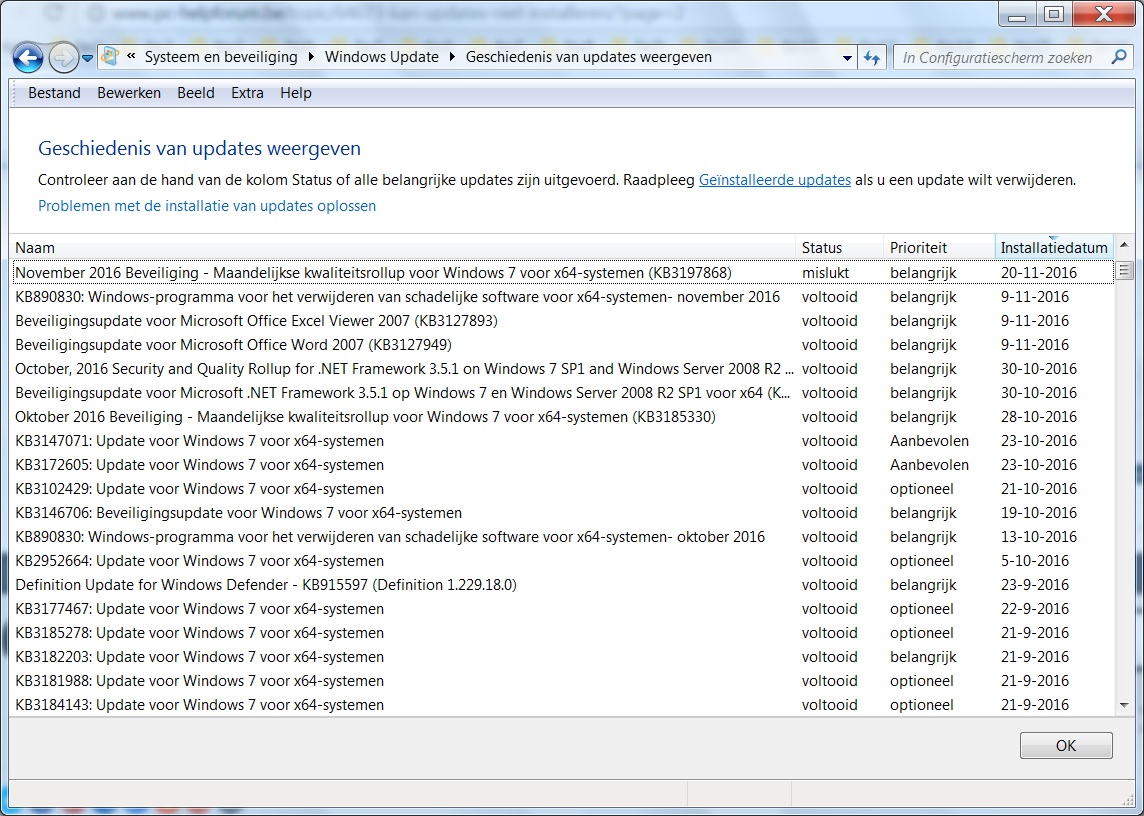Click the search magnifier icon
The height and width of the screenshot is (816, 1144).
point(1119,57)
